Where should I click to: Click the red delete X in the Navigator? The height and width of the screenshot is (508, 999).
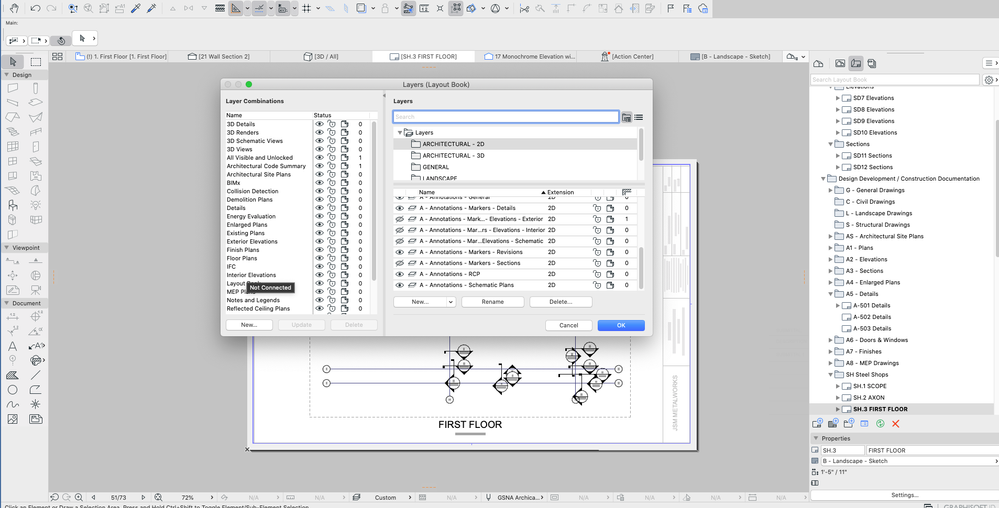coord(895,424)
